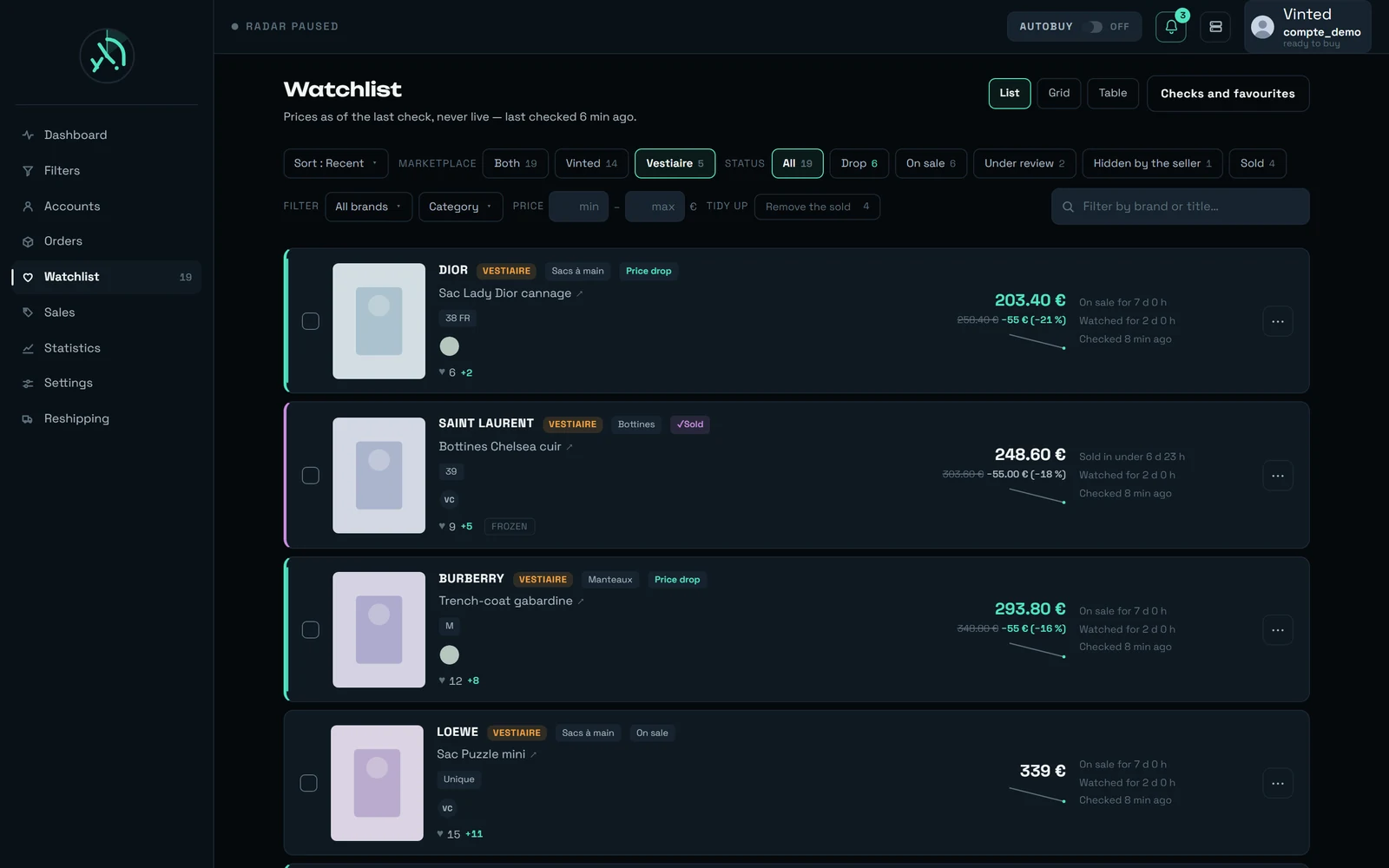
Task: Click the Reshipping truck icon
Action: (28, 418)
